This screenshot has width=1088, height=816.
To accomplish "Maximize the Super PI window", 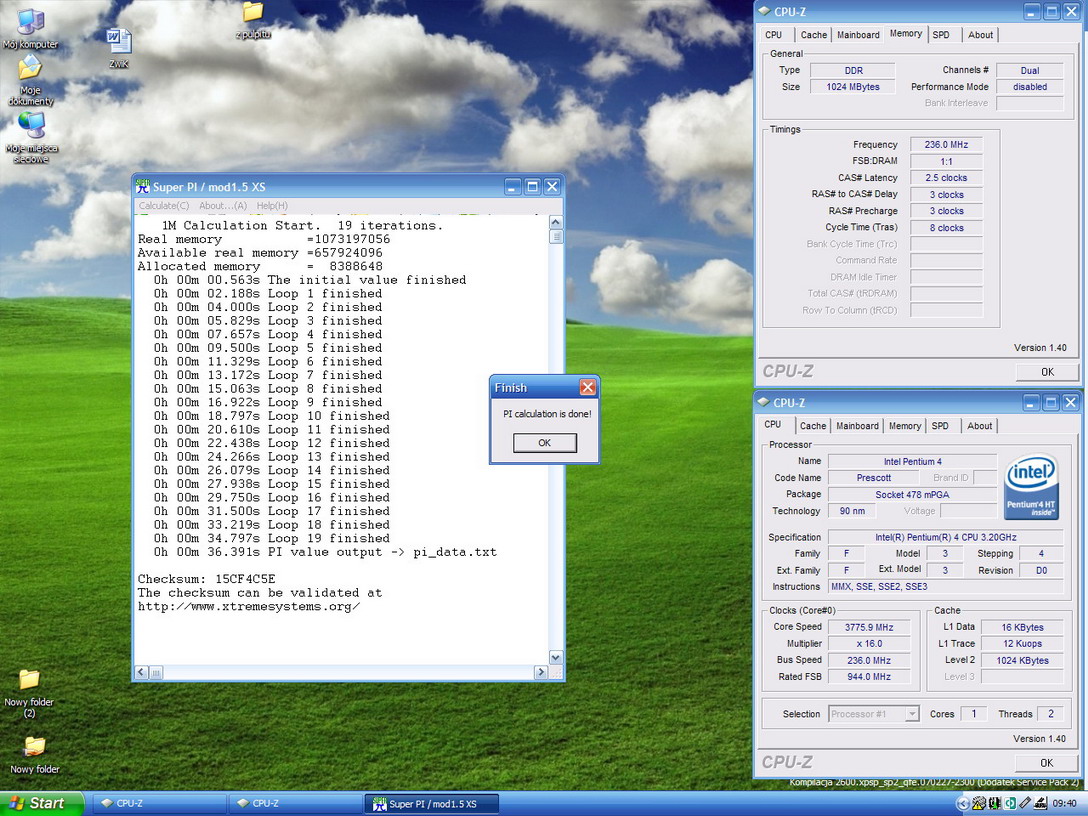I will (532, 186).
